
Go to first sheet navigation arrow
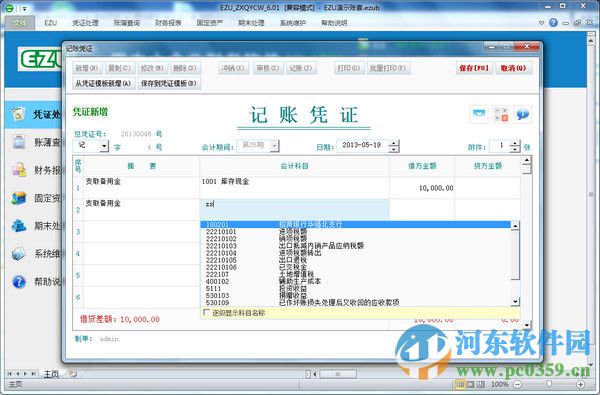tap(10, 374)
